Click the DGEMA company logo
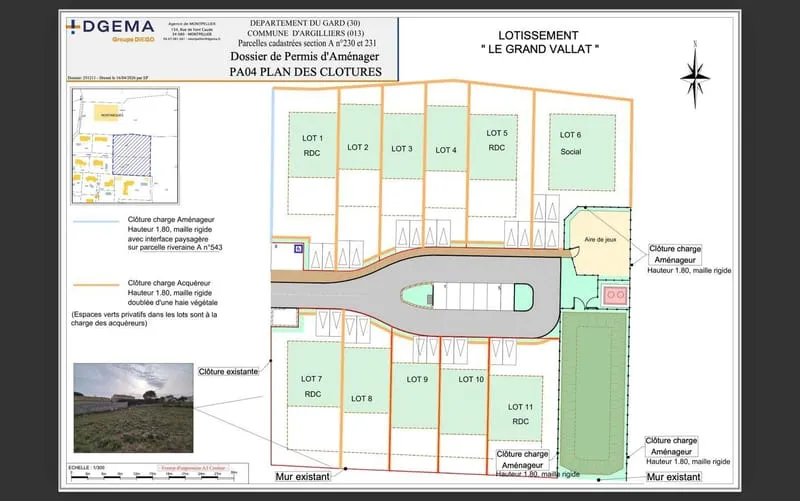This screenshot has width=800, height=501. (x=111, y=29)
